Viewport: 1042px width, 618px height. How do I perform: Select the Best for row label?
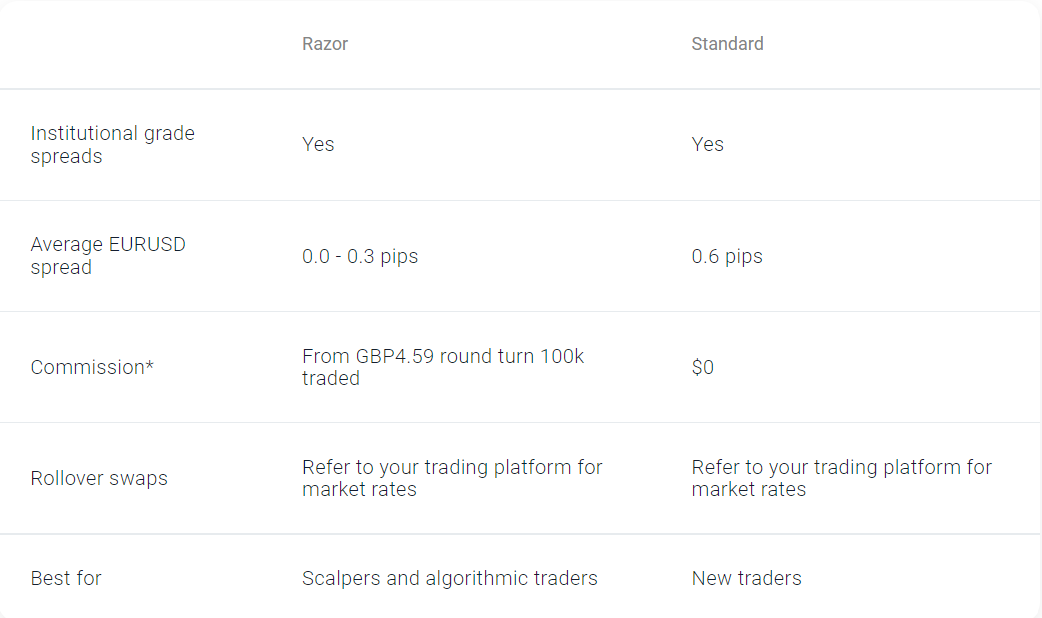pos(66,578)
